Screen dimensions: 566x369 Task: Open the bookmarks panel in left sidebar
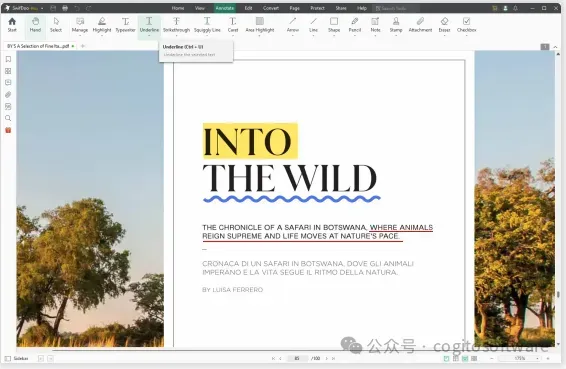coord(8,59)
